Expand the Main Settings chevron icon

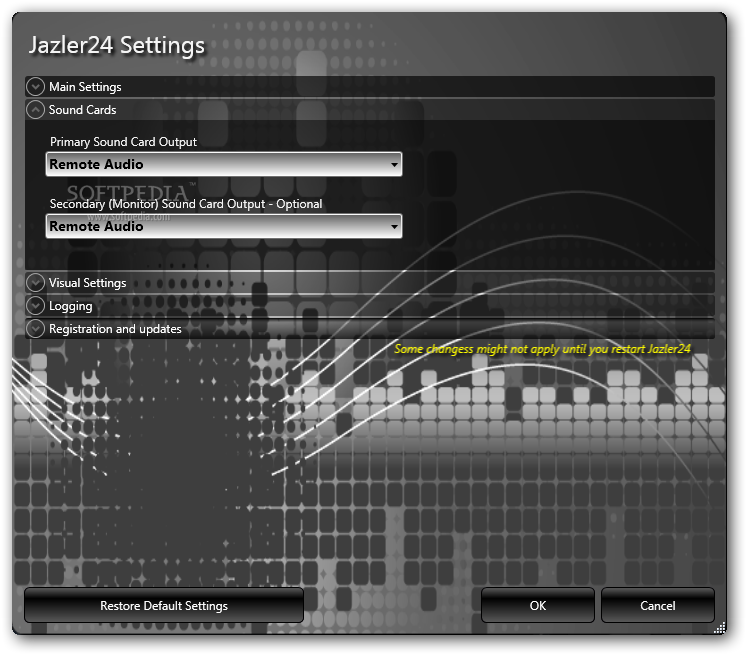tap(35, 87)
